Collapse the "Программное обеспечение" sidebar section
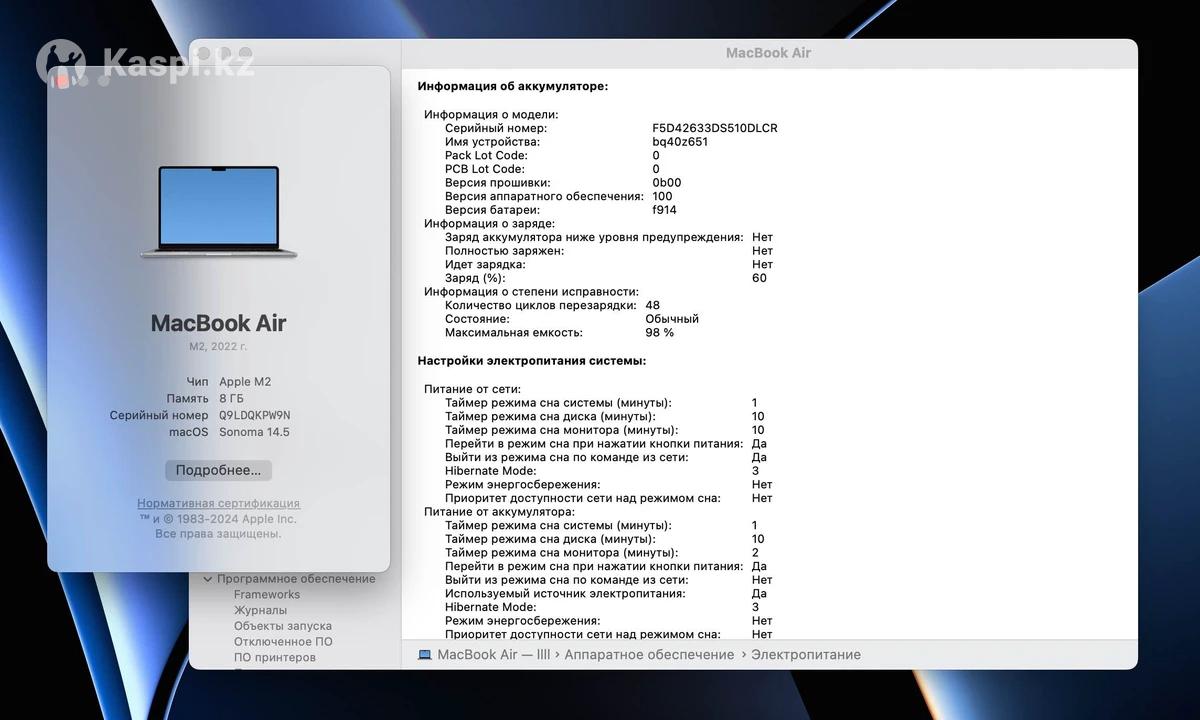Image resolution: width=1200 pixels, height=720 pixels. (x=208, y=579)
